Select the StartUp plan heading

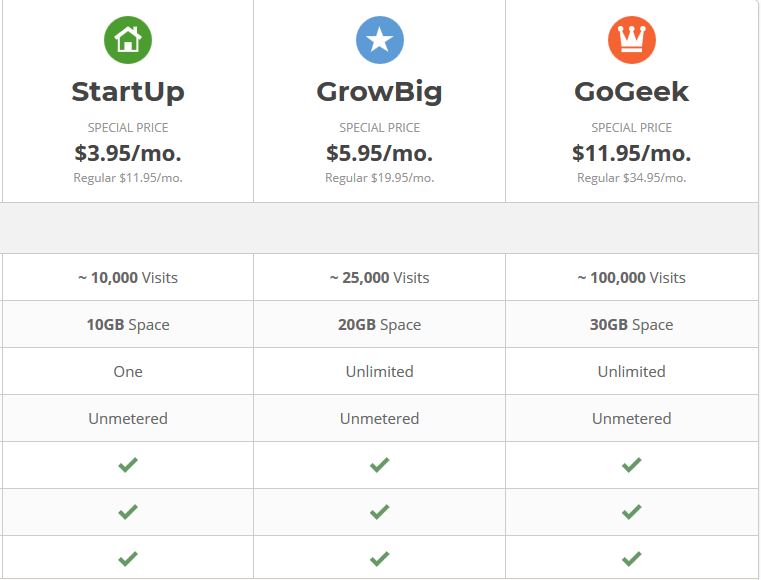tap(128, 92)
